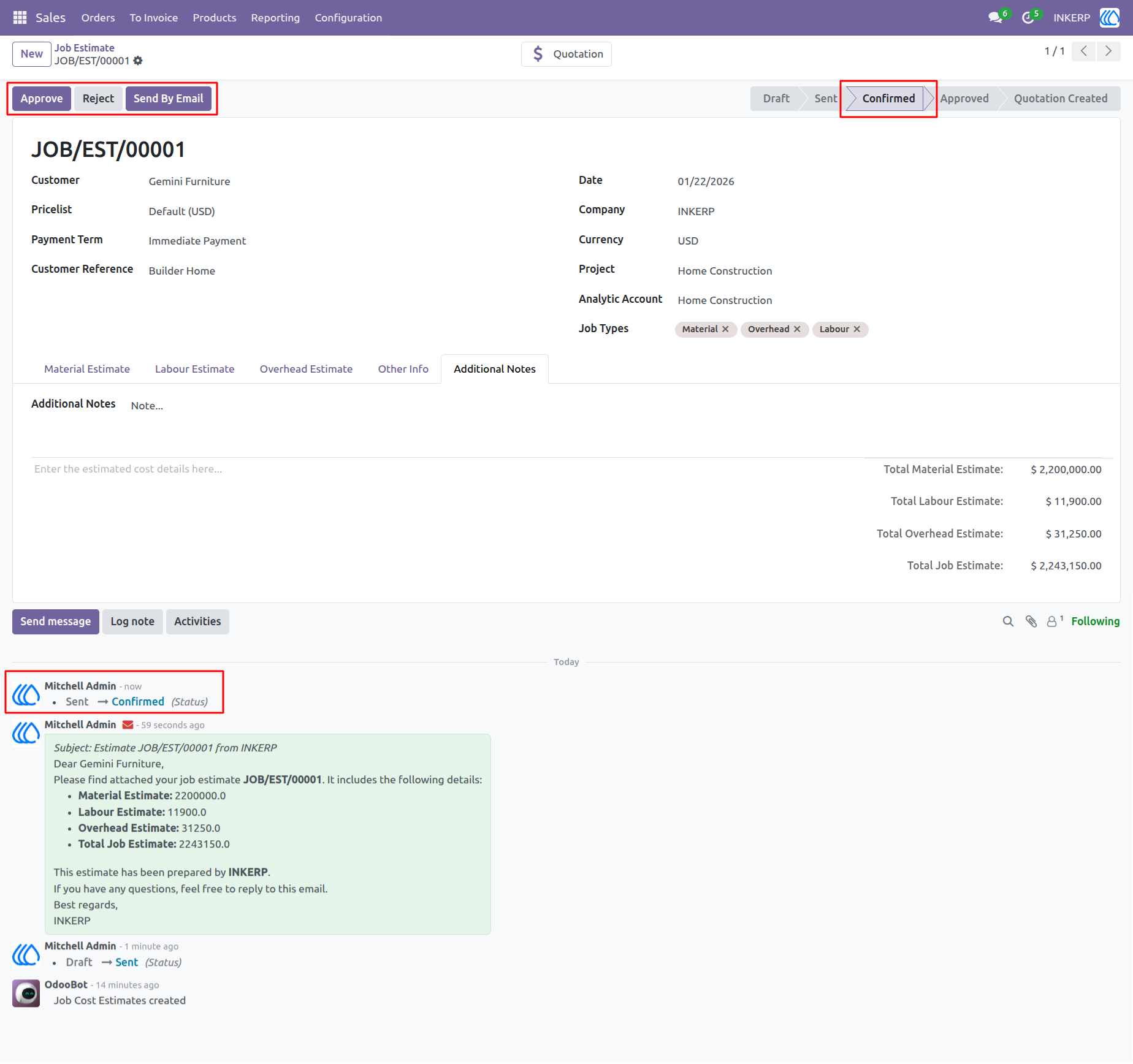
Task: Open the Products menu
Action: click(215, 18)
